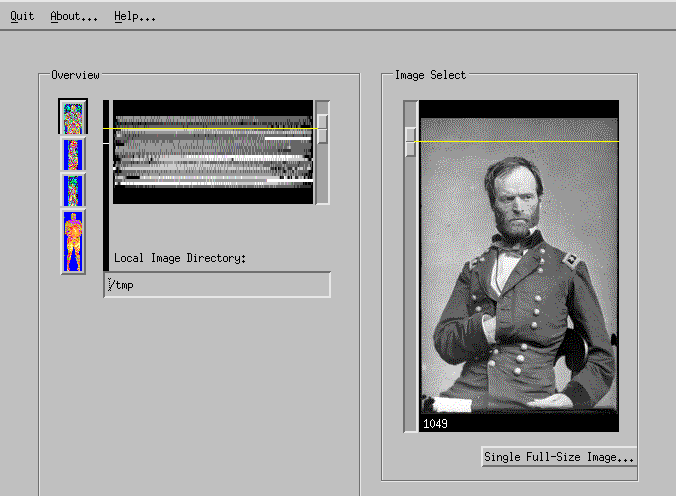Click the image number 1049 label
The width and height of the screenshot is (676, 496).
(x=435, y=424)
